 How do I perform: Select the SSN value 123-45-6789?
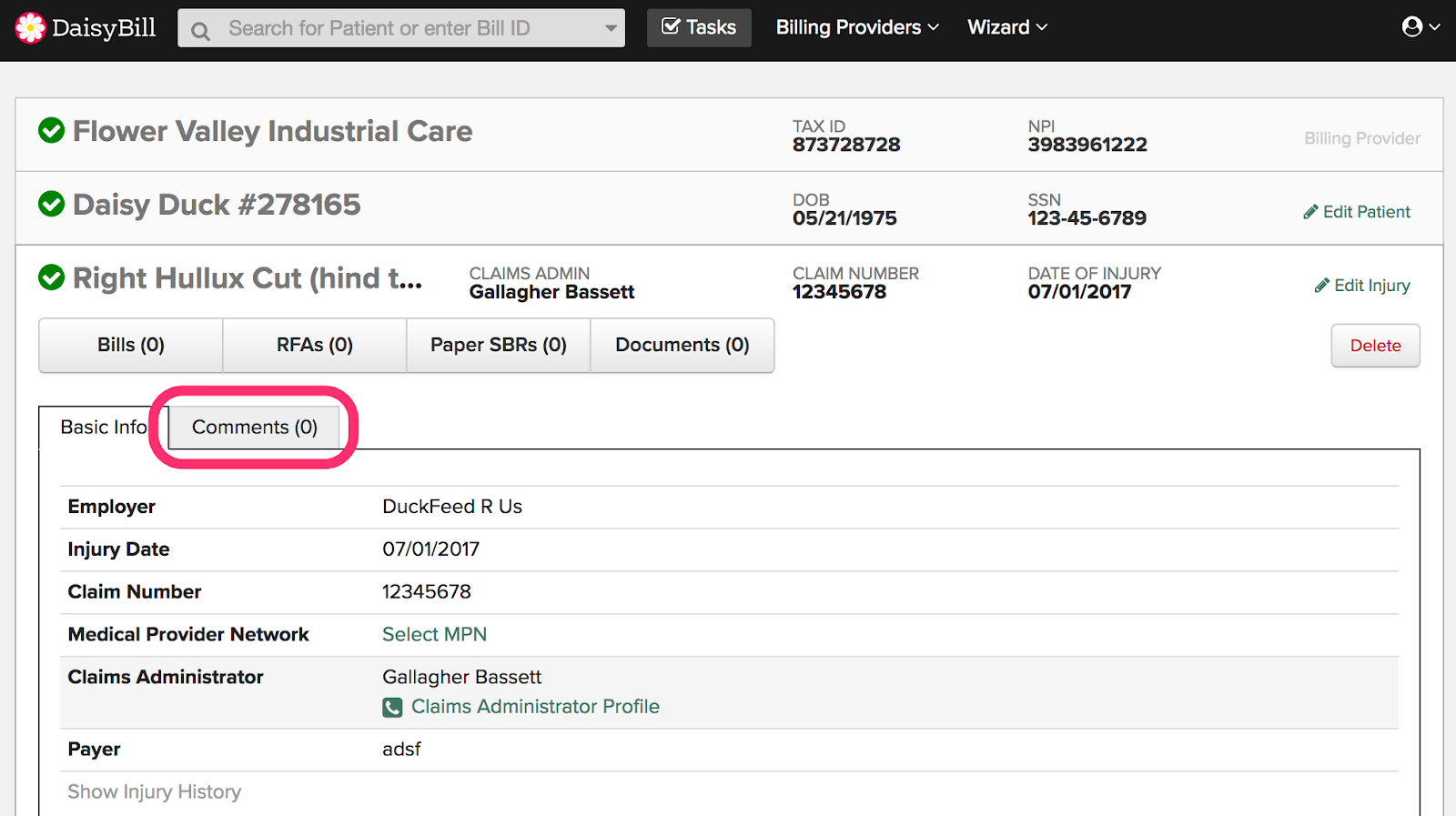coord(1087,218)
